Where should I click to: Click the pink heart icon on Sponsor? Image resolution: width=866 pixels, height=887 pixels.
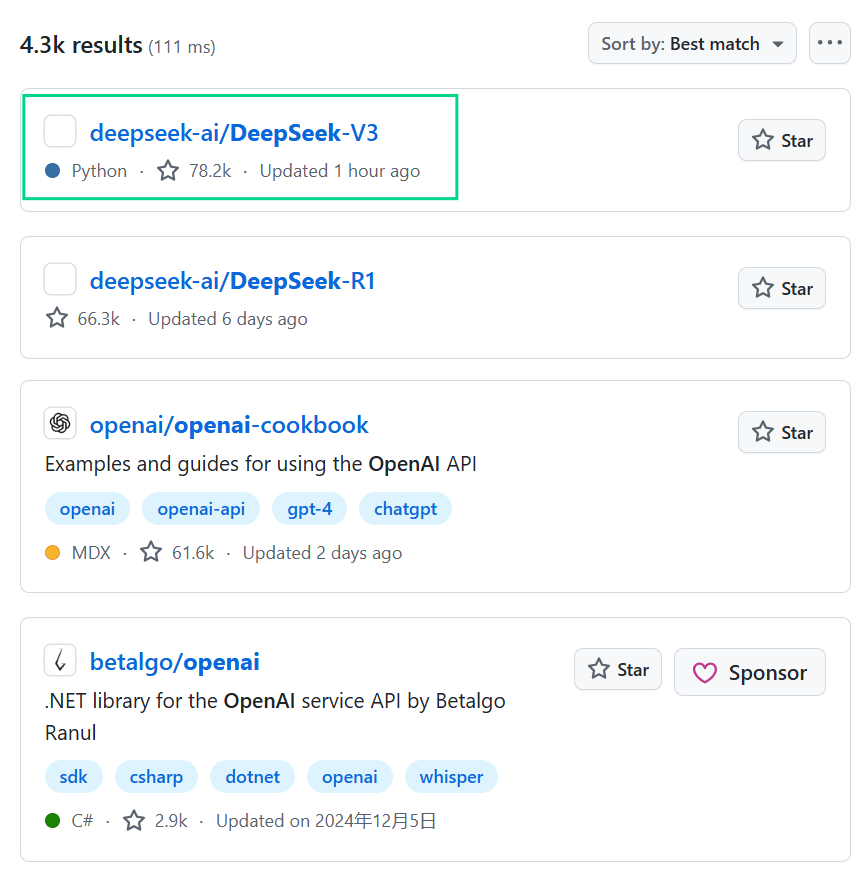point(705,673)
